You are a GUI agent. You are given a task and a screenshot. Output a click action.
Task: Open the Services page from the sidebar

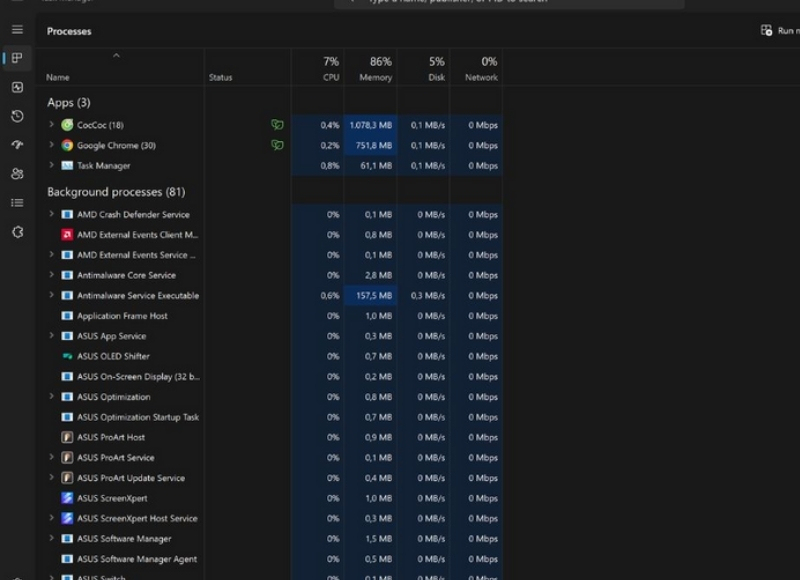17,232
